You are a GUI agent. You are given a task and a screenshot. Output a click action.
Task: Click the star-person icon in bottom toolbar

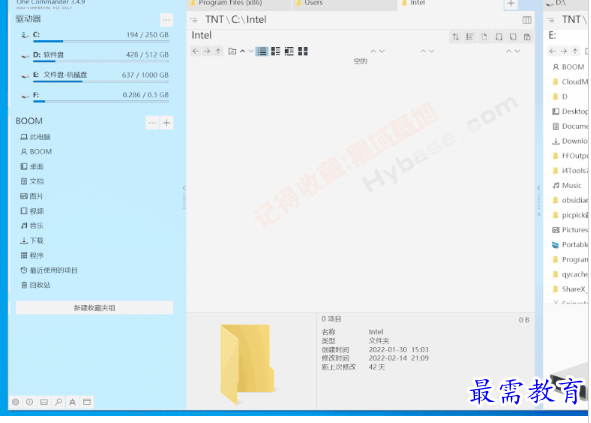tap(73, 402)
